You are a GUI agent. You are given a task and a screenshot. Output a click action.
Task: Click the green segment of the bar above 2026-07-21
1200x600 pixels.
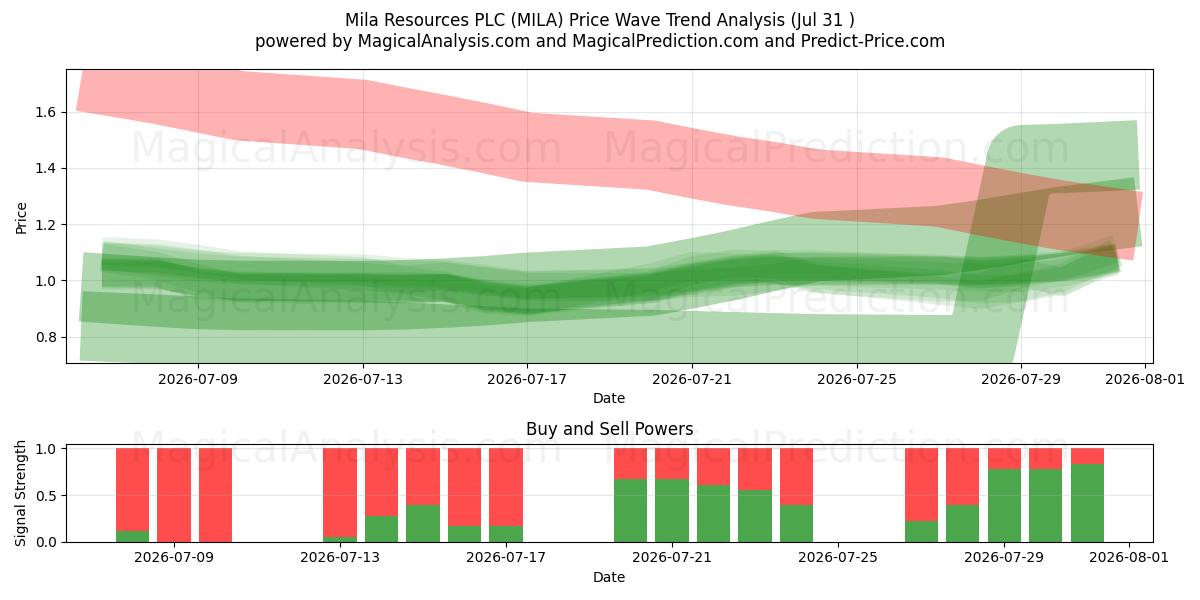(x=672, y=511)
